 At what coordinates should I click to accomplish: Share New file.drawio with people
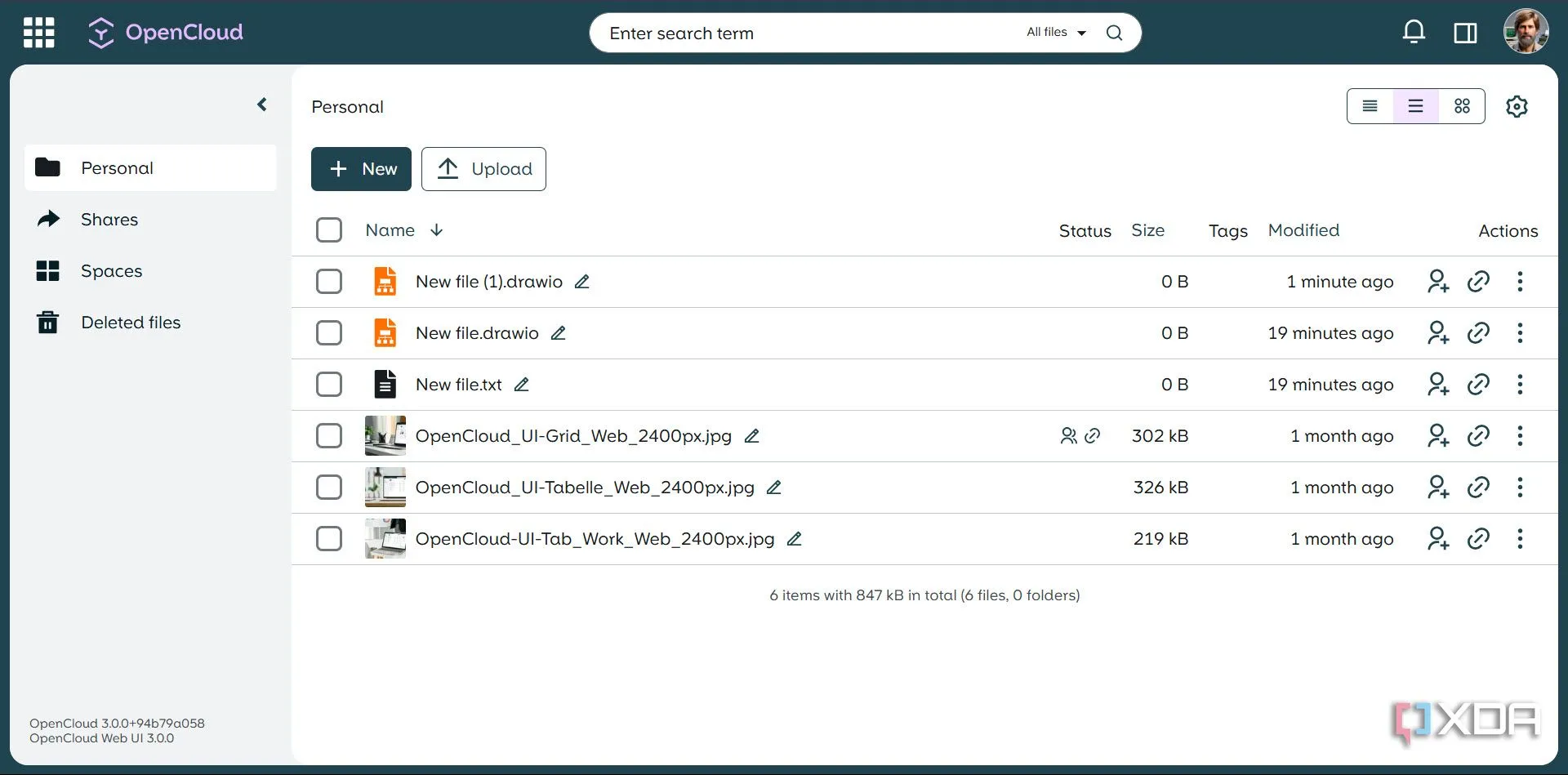click(1438, 333)
